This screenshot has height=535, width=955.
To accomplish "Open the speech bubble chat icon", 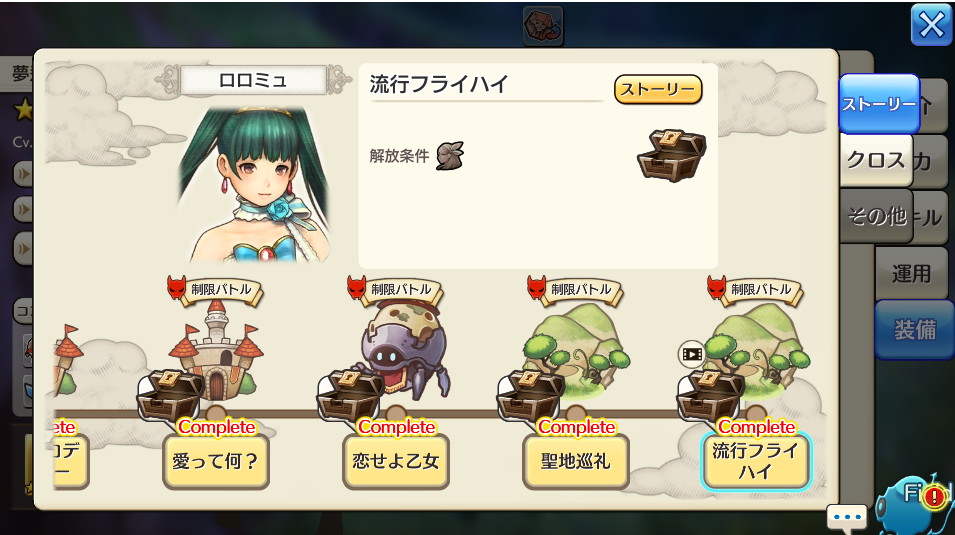I will pos(847,518).
